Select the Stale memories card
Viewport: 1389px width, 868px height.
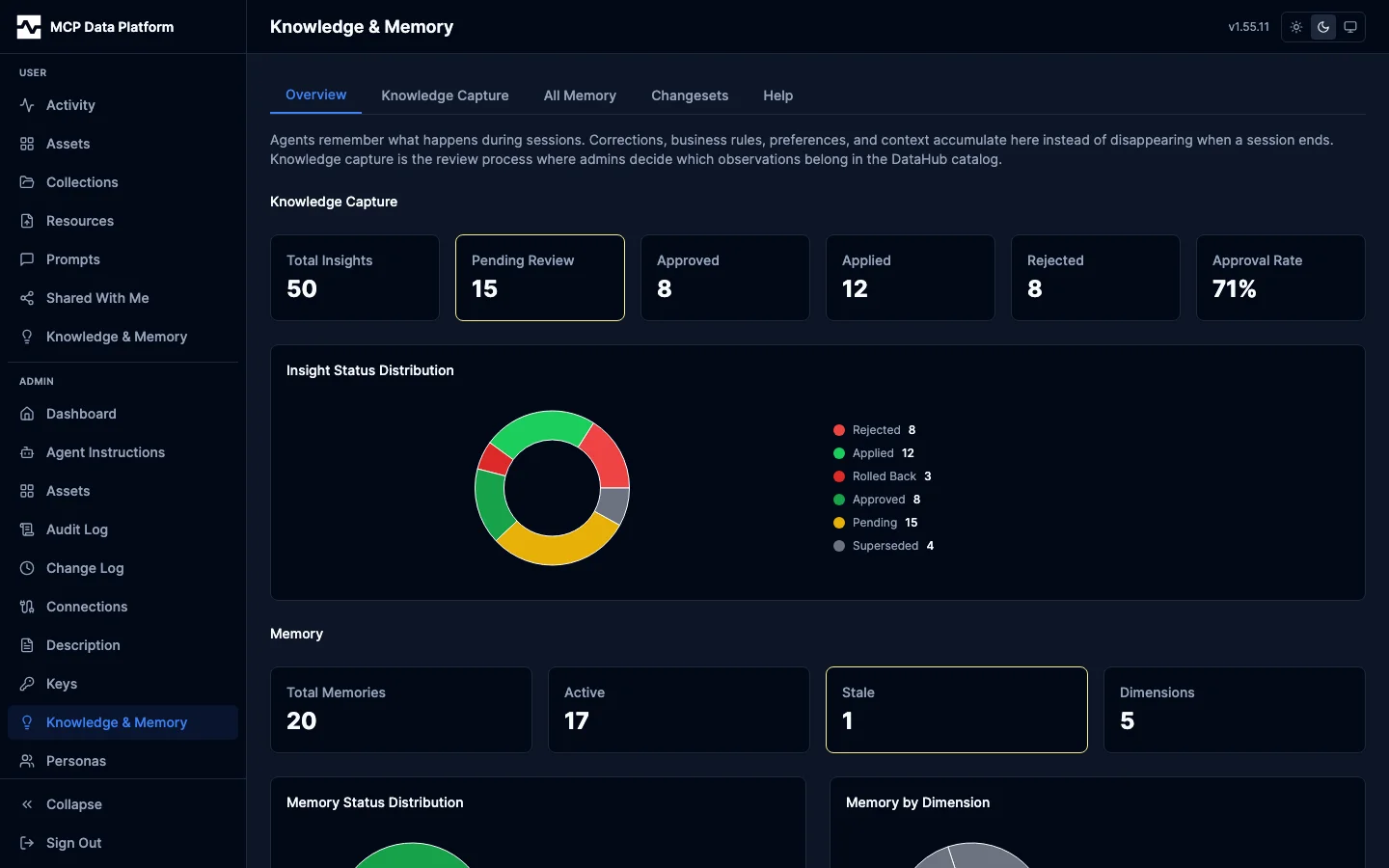[x=956, y=710]
